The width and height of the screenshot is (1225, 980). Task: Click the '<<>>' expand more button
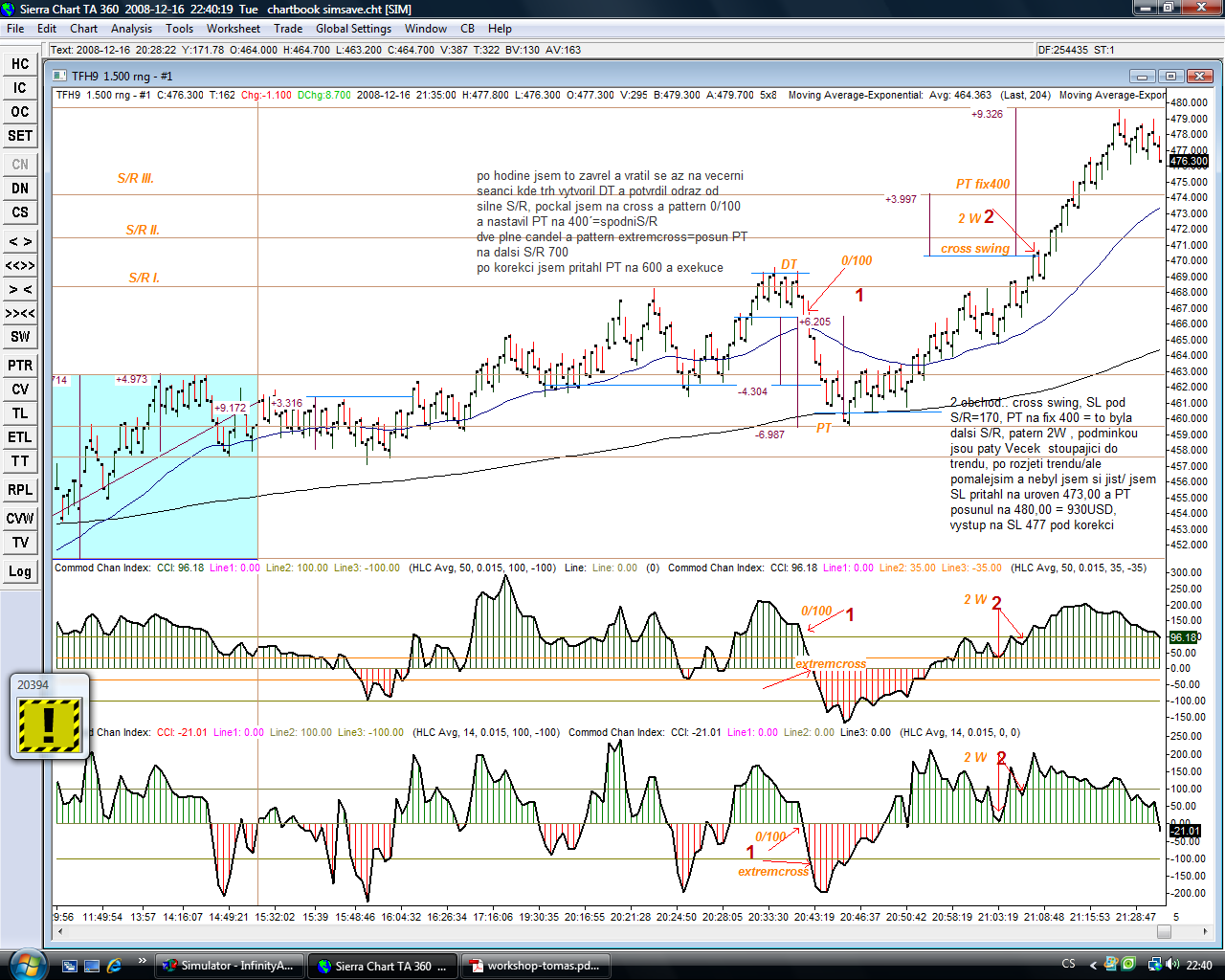20,265
